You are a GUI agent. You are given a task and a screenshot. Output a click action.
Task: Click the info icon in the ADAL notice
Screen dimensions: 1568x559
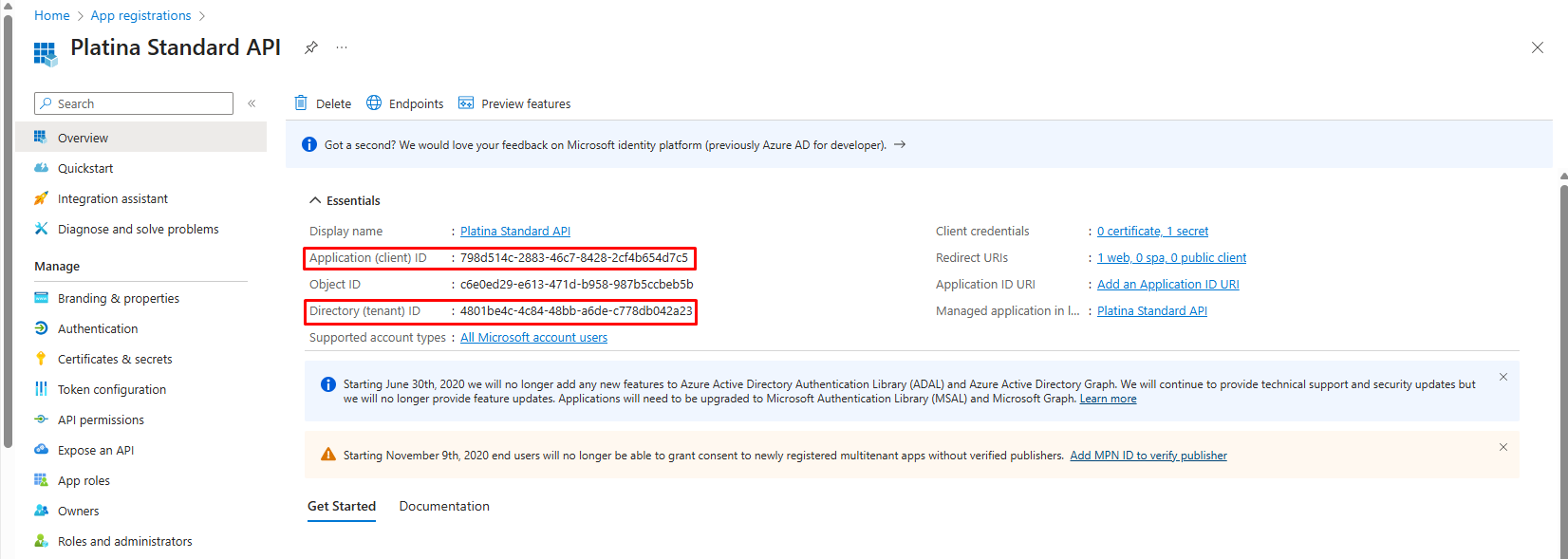click(328, 384)
